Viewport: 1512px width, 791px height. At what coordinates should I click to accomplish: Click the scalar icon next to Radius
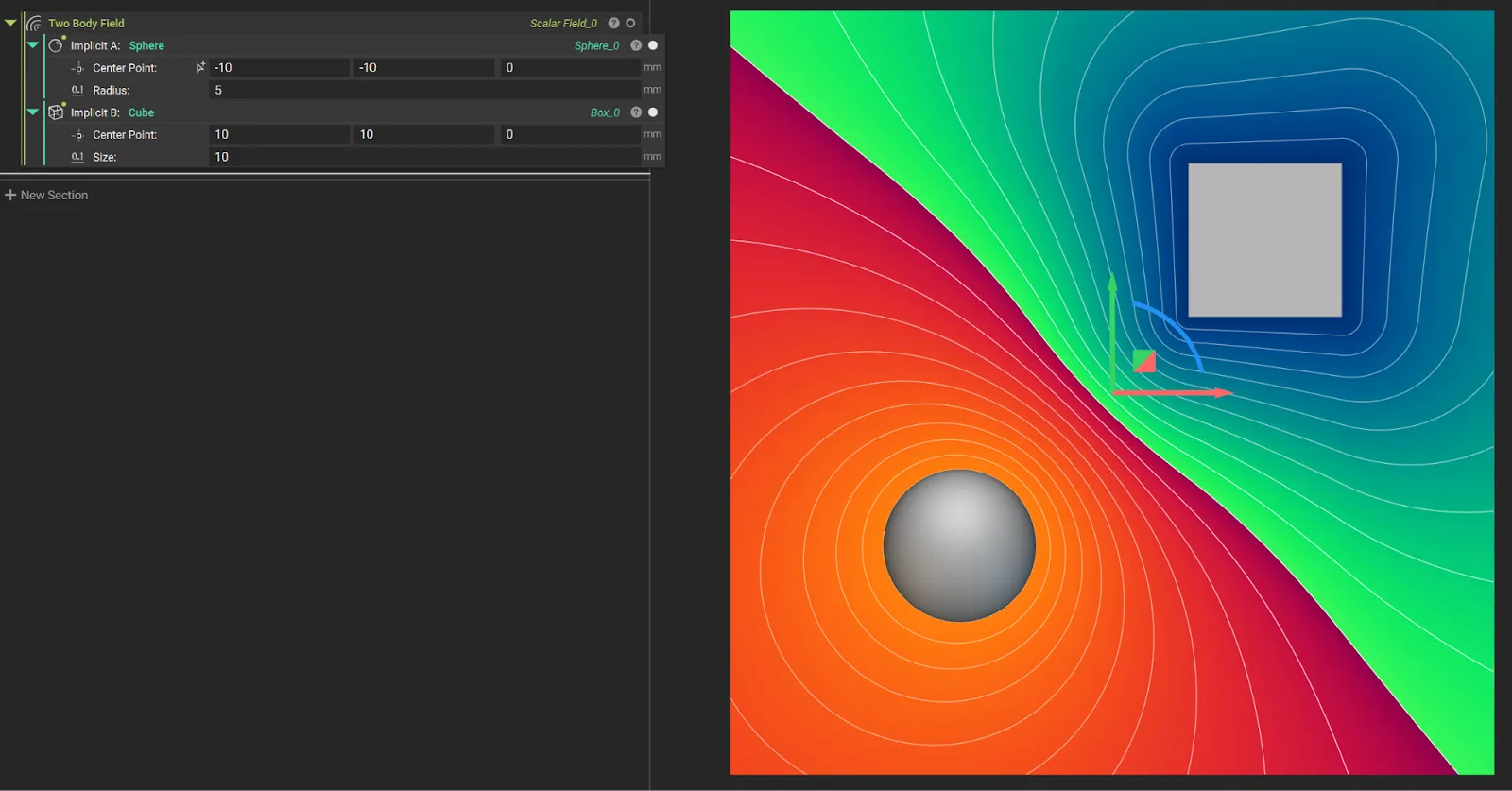coord(77,90)
